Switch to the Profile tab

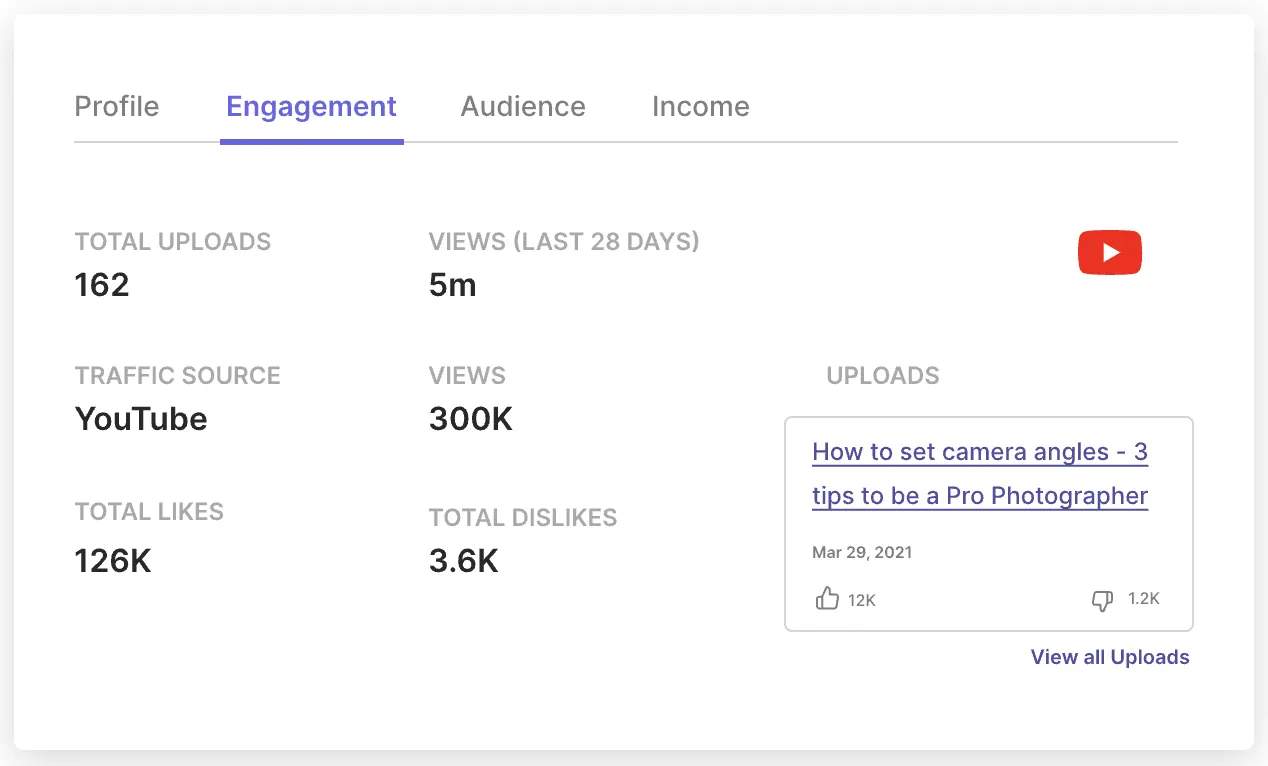tap(117, 106)
